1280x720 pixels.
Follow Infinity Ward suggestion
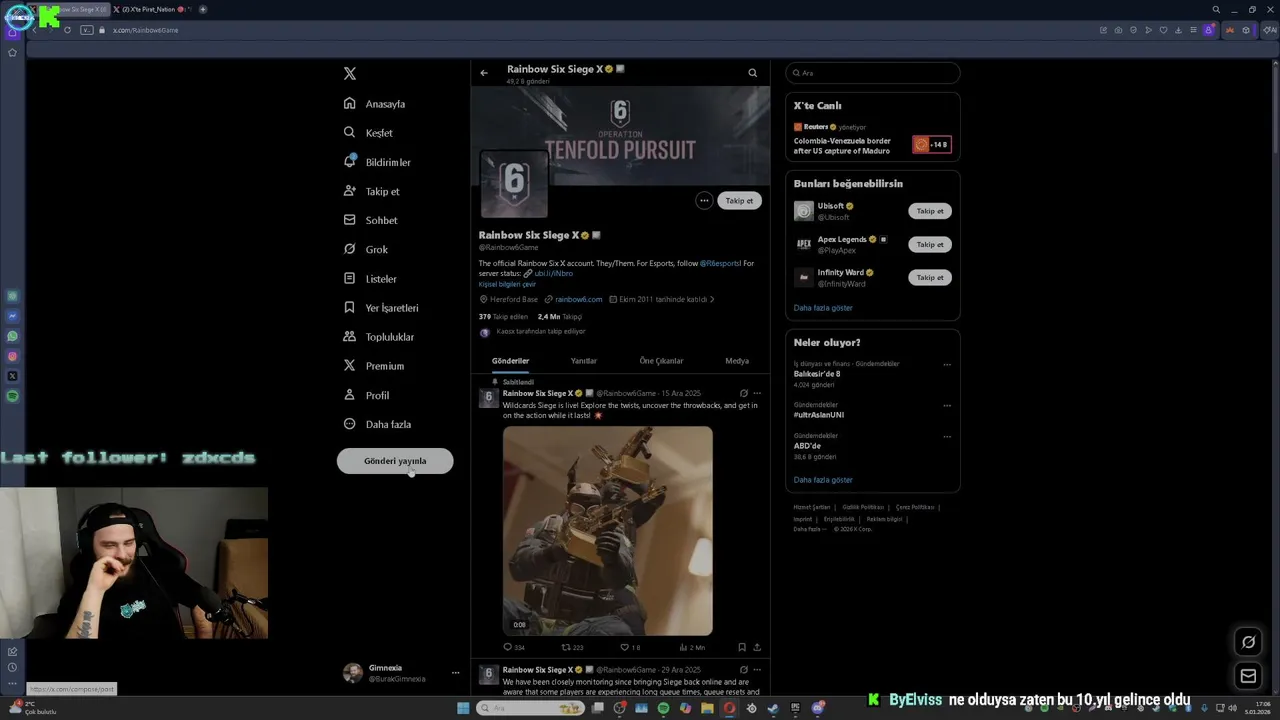(930, 277)
